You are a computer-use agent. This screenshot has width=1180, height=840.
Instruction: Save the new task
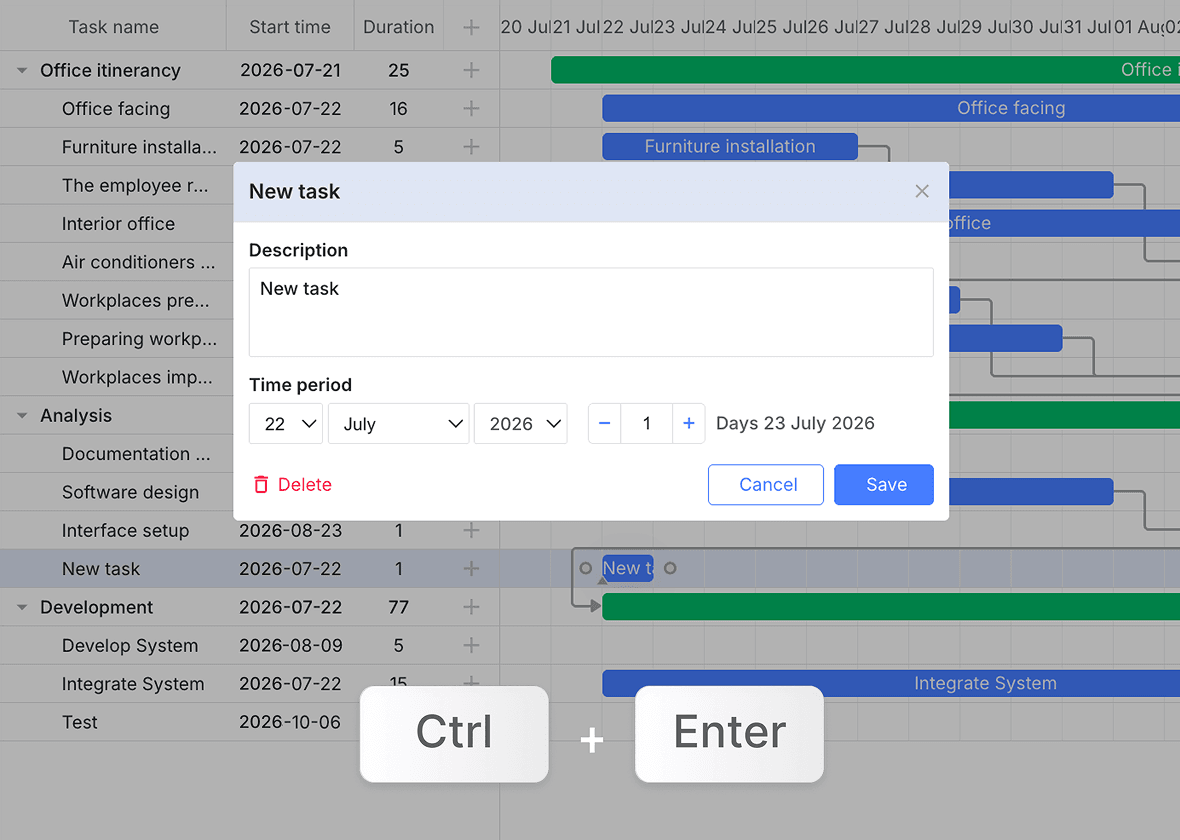point(884,485)
